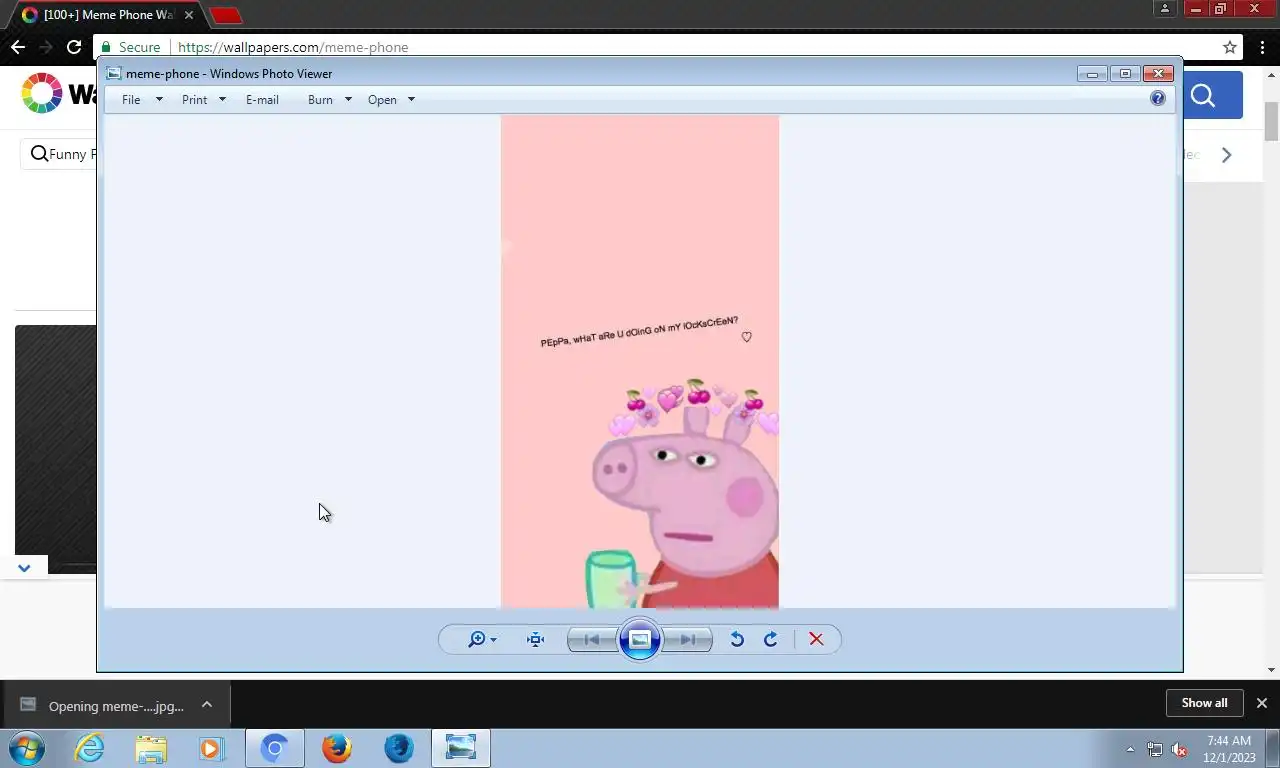Open the Burn menu
This screenshot has height=768, width=1280.
[320, 100]
